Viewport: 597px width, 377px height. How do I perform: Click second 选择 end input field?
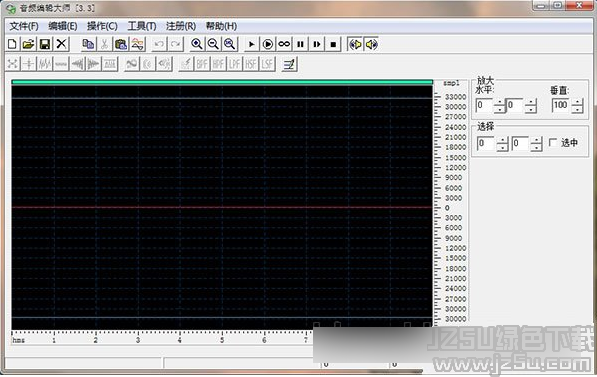pyautogui.click(x=520, y=144)
